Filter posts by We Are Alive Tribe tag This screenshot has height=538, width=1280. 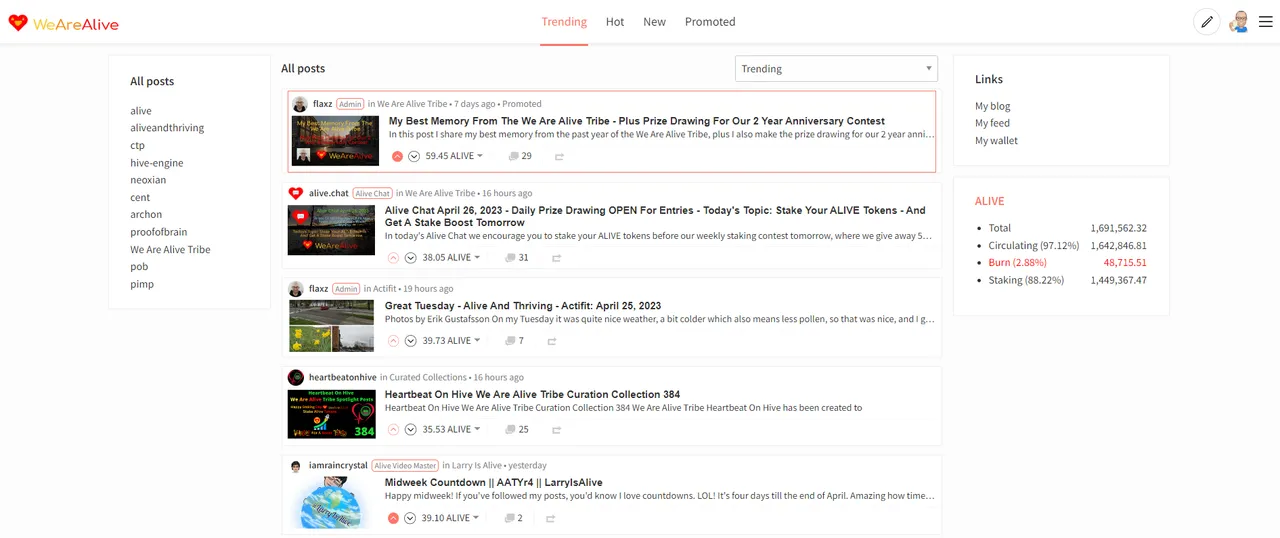(x=170, y=250)
